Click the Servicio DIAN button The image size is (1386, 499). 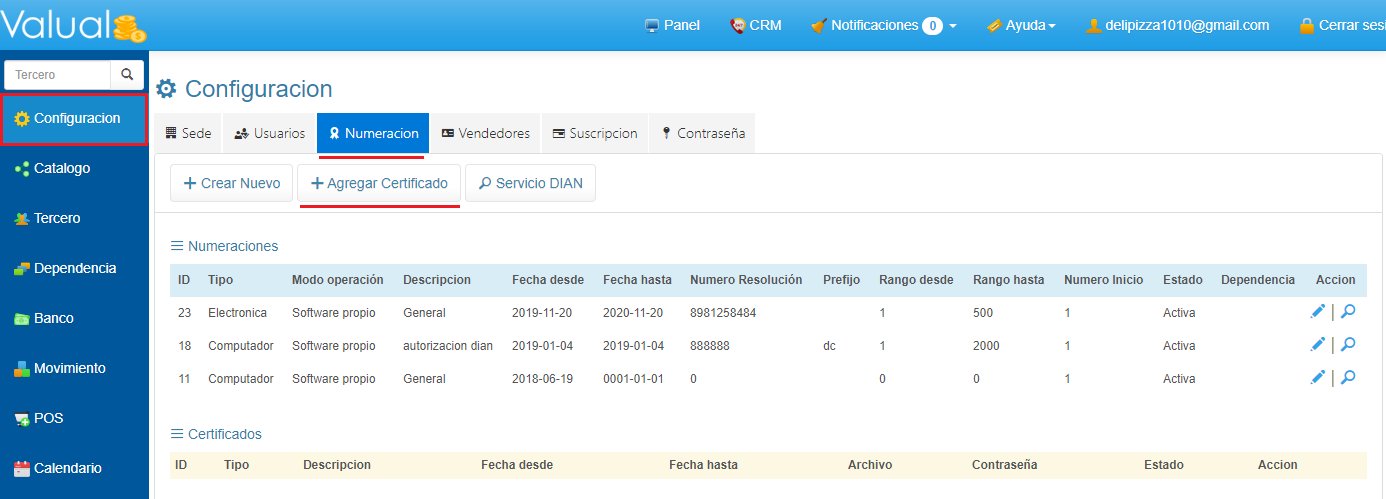click(x=530, y=183)
